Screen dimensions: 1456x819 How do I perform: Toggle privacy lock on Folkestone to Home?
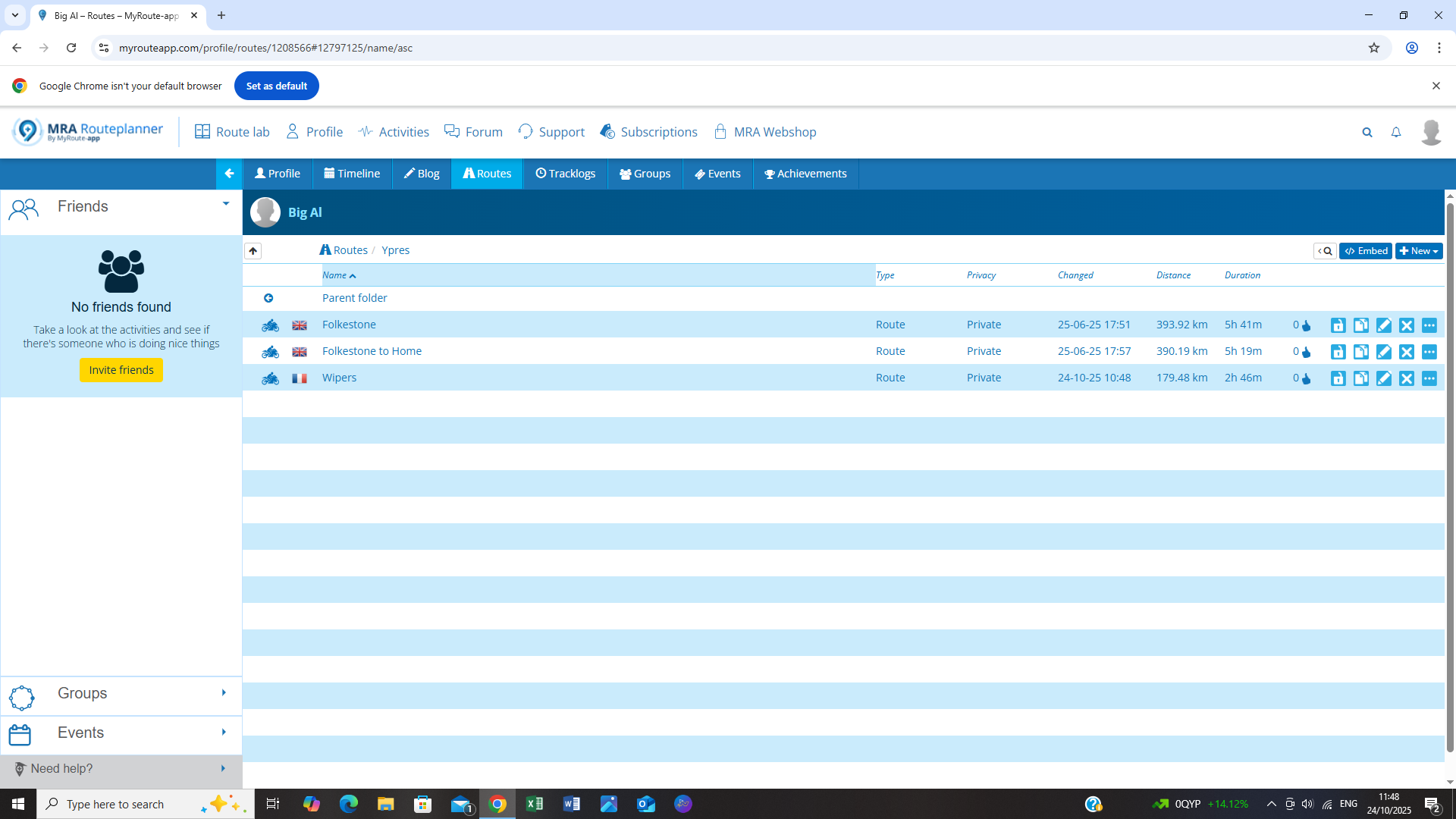[x=1338, y=352]
